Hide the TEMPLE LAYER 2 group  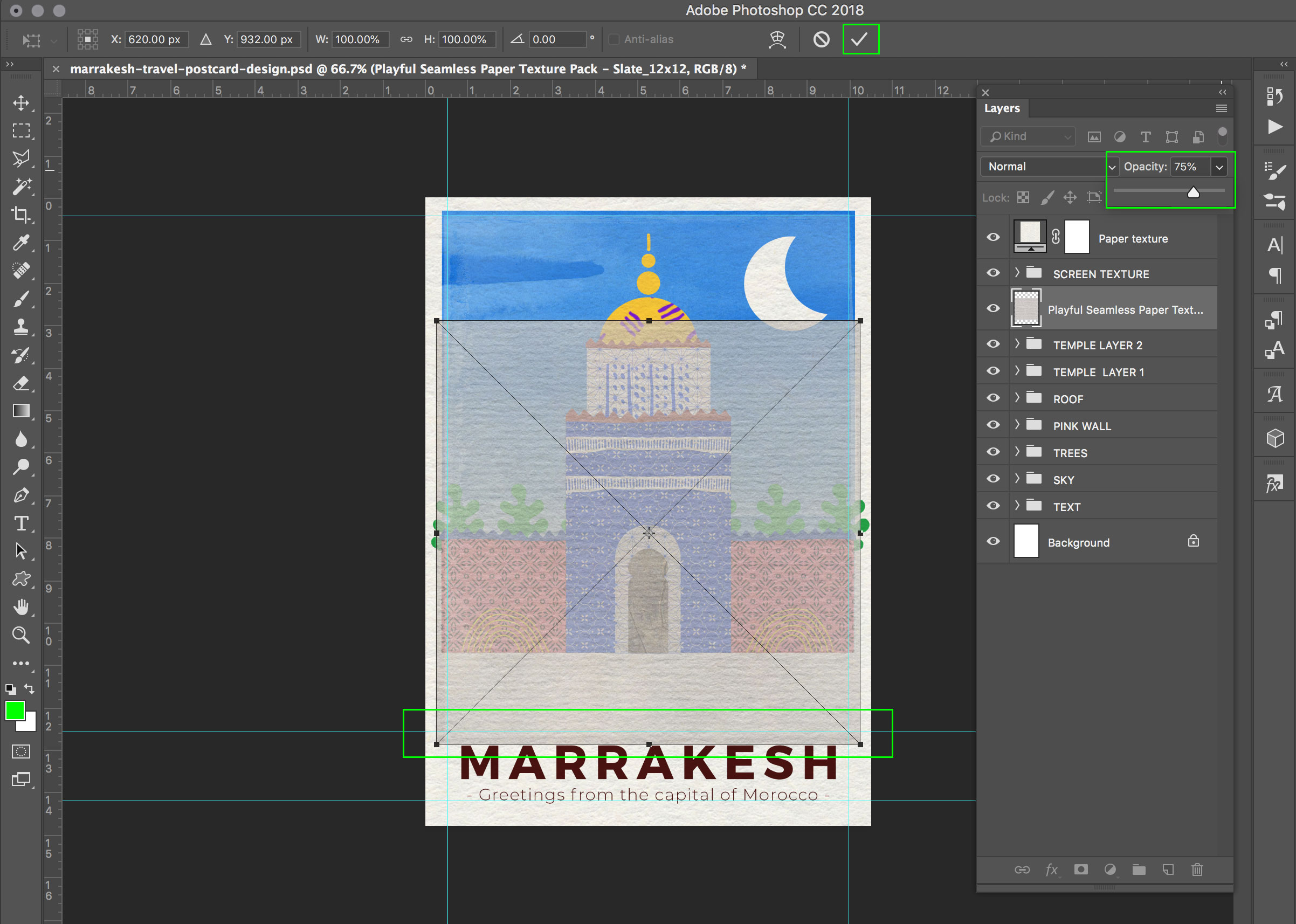[x=993, y=344]
